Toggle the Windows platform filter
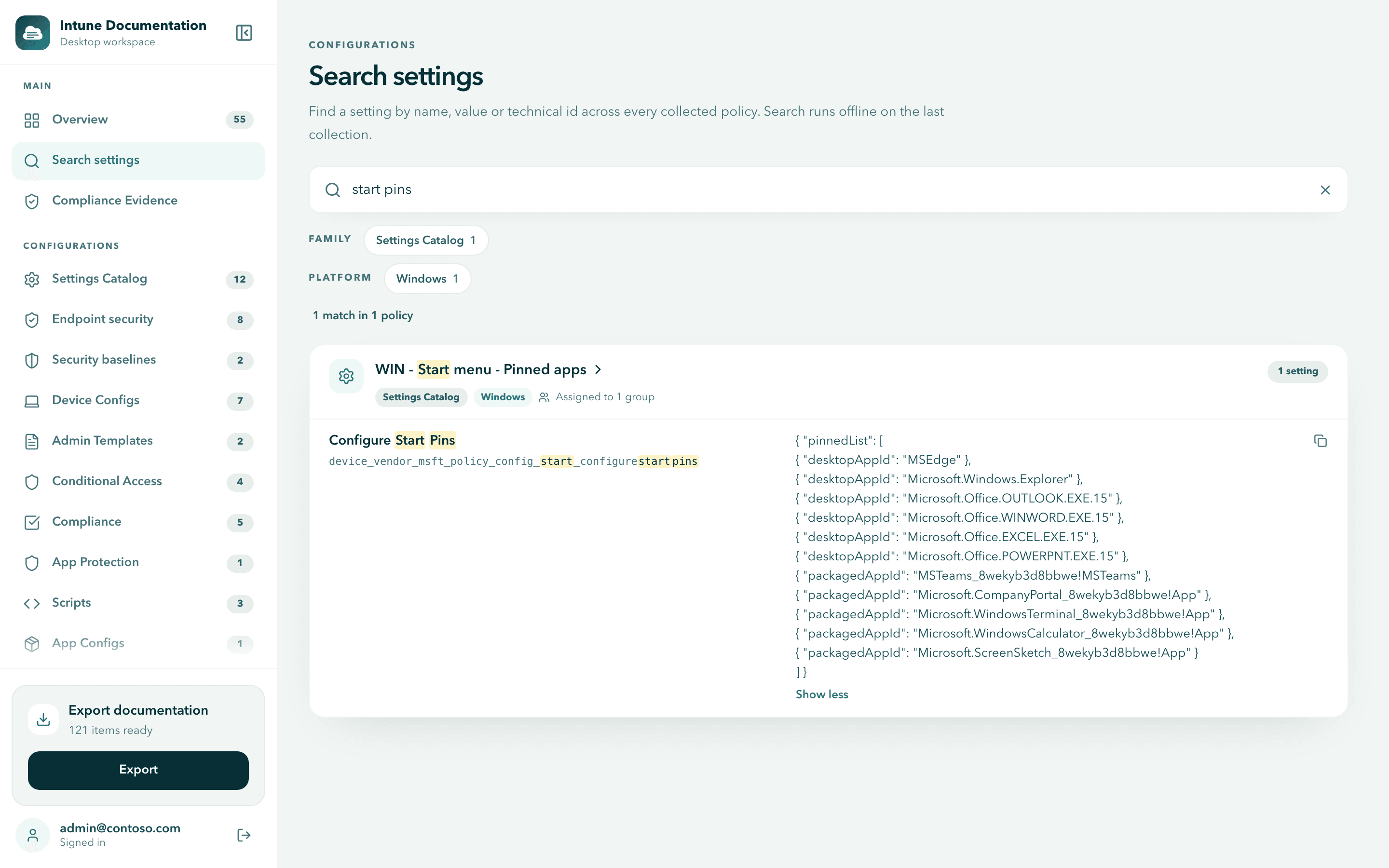Viewport: 1389px width, 868px height. [x=428, y=278]
